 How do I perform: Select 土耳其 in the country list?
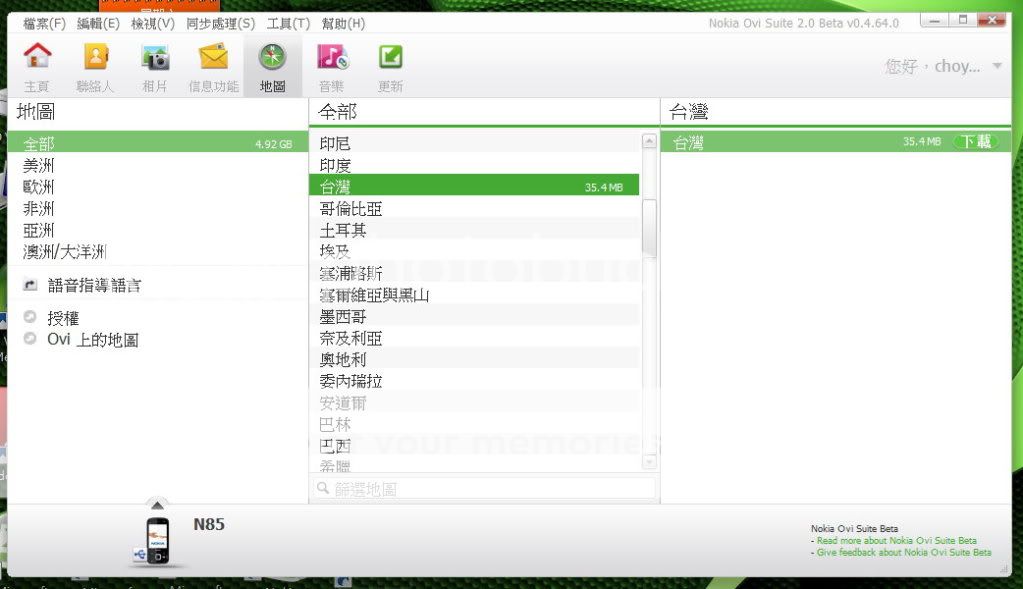click(x=475, y=230)
